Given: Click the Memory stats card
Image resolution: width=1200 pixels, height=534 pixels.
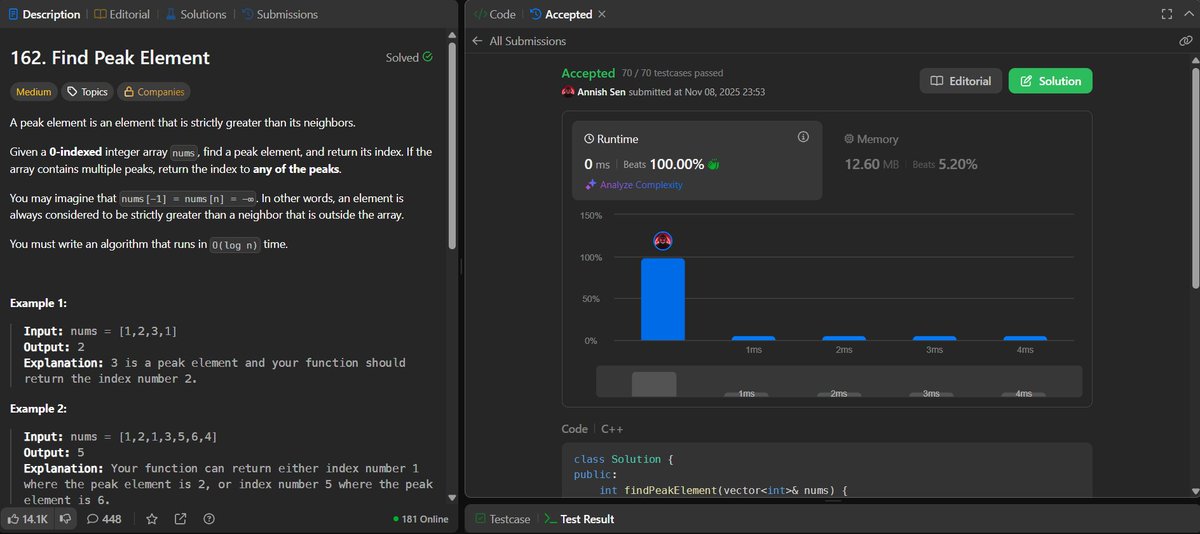Looking at the screenshot, I should tap(957, 160).
